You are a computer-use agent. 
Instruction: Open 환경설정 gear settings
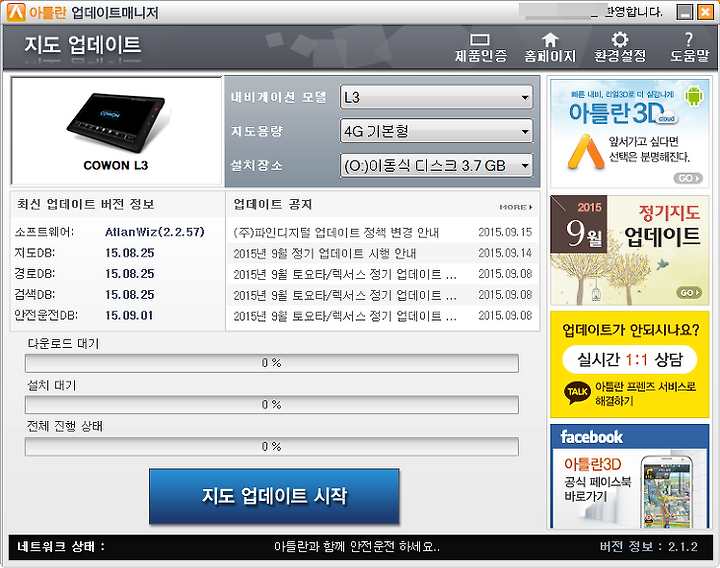620,47
